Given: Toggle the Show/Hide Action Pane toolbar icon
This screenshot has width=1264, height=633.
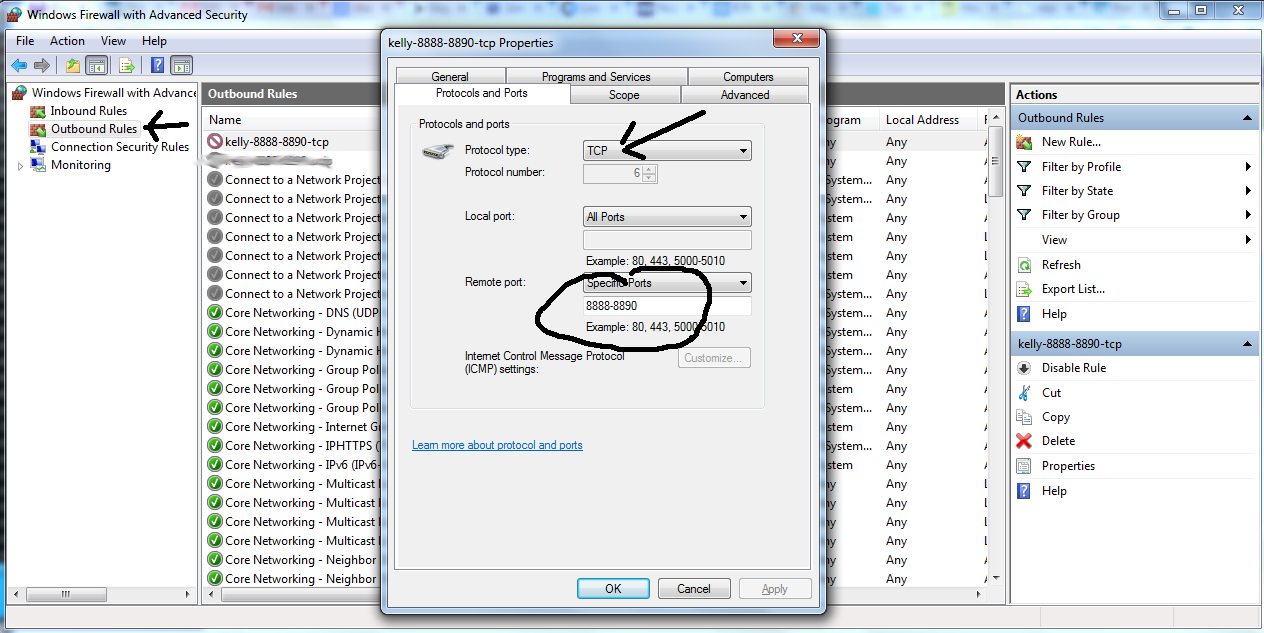Looking at the screenshot, I should (181, 66).
